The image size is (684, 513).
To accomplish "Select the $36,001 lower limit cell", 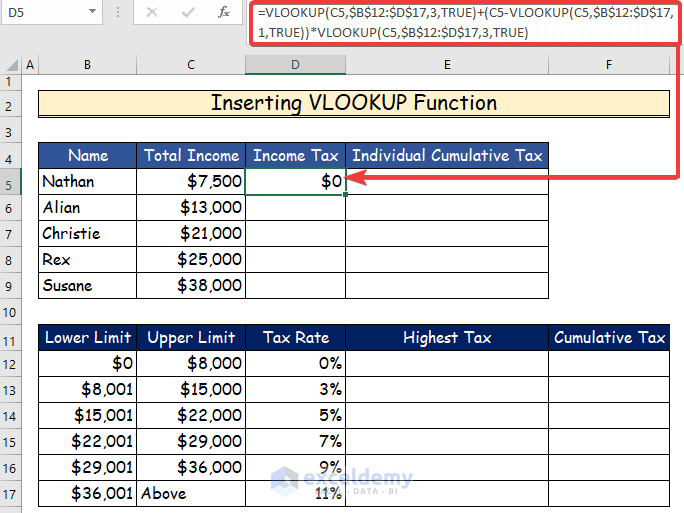I will click(87, 493).
